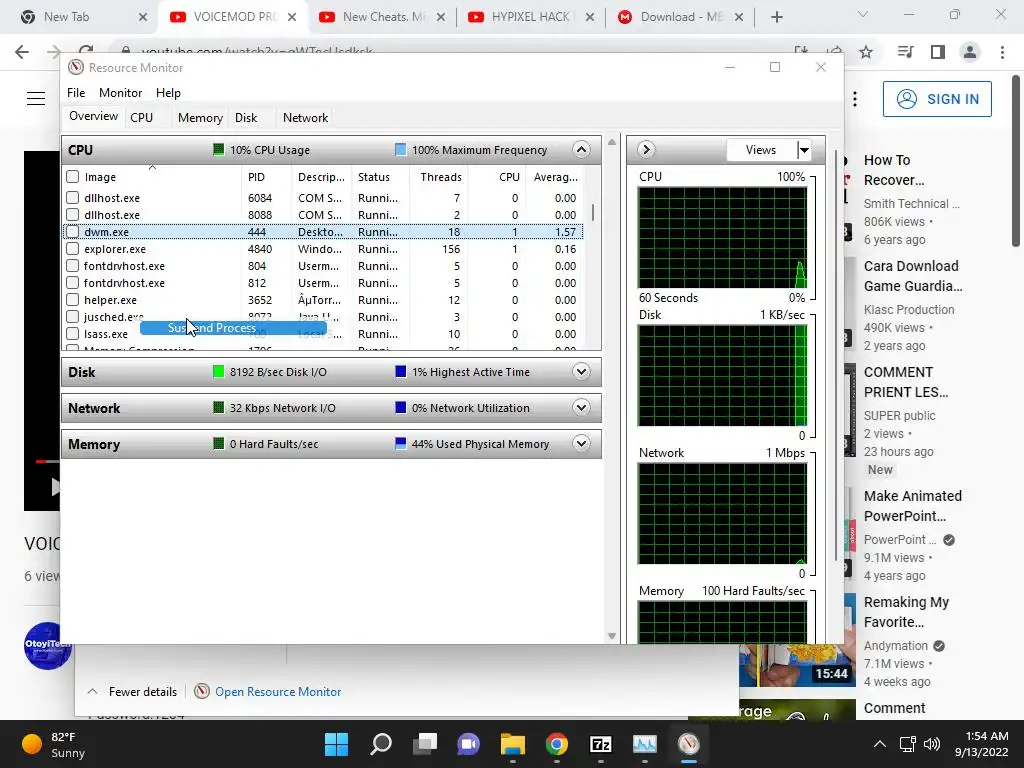Check the dllhost.exe PID 6084 checkbox
The height and width of the screenshot is (768, 1024).
[72, 198]
